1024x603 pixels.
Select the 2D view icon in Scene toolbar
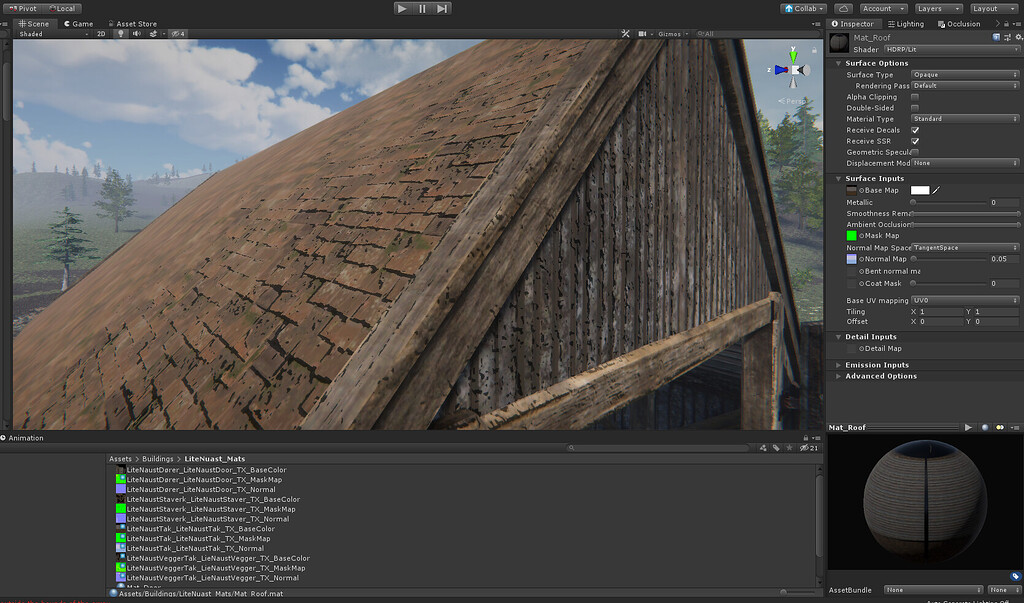[100, 33]
